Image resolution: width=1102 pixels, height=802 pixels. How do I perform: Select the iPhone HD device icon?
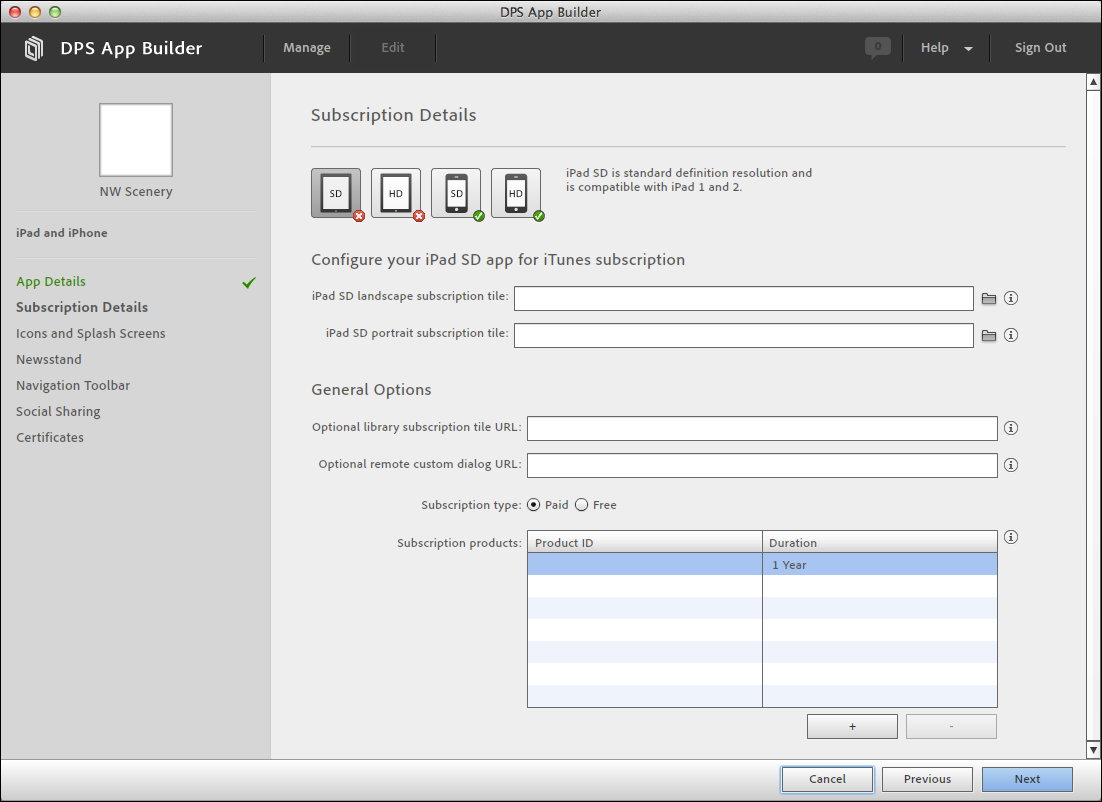pyautogui.click(x=516, y=193)
